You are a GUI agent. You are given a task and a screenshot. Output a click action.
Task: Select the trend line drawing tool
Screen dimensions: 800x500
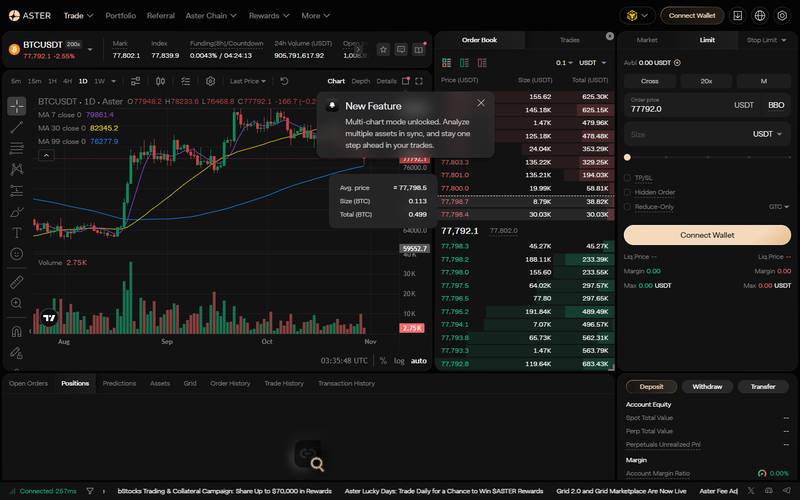click(17, 127)
